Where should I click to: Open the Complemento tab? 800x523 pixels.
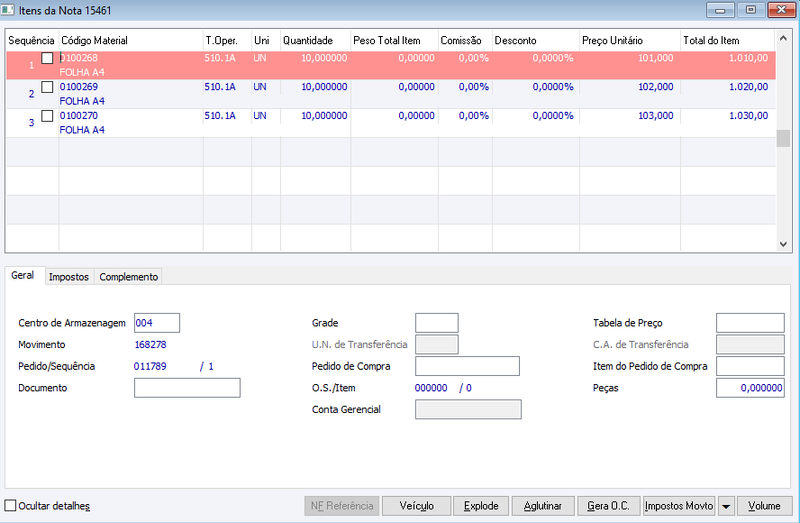(129, 277)
